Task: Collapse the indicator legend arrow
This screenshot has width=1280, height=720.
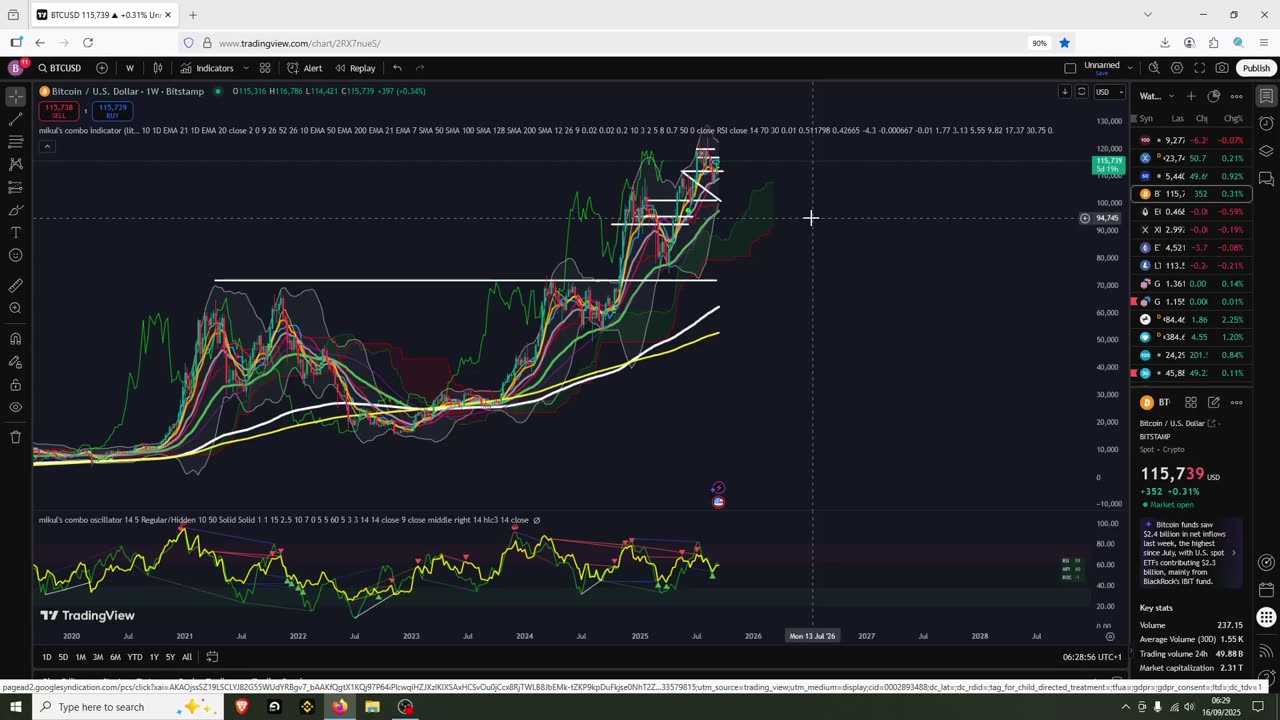Action: click(x=46, y=146)
